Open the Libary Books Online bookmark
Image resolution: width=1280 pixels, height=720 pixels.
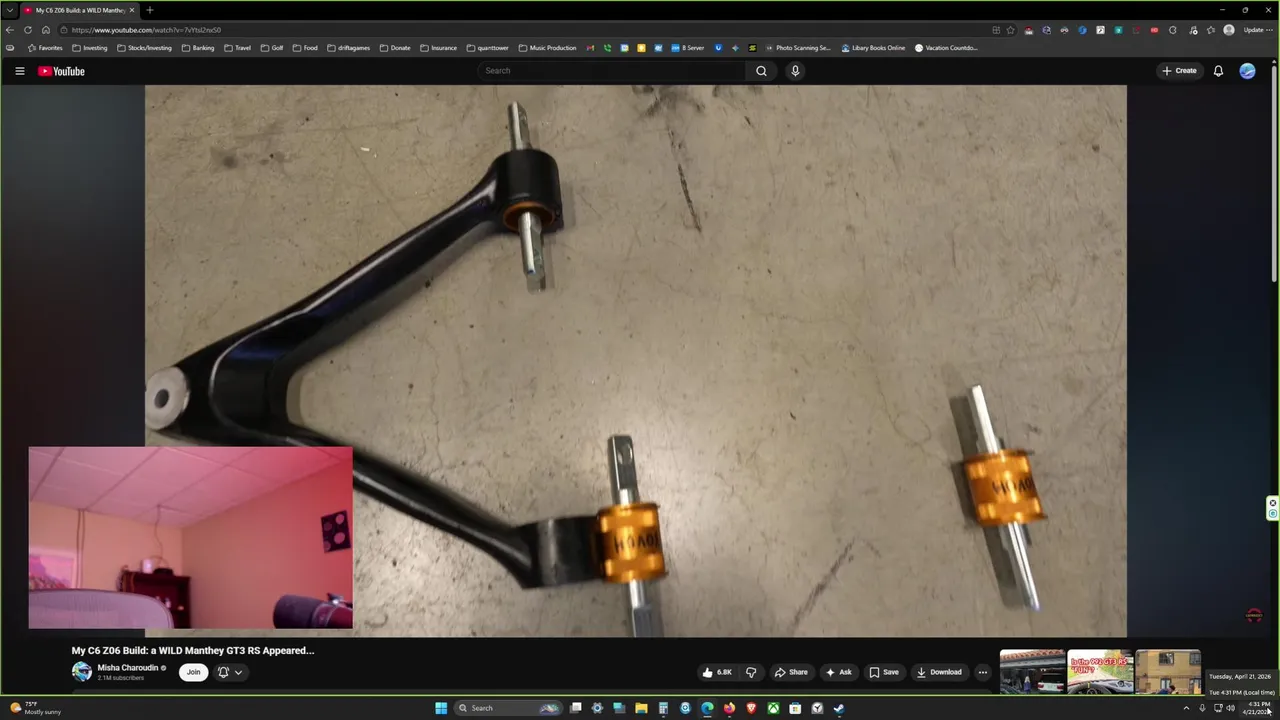[873, 48]
